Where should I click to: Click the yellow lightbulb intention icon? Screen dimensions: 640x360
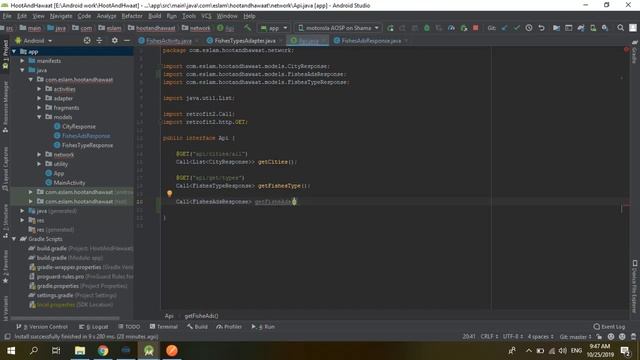point(169,194)
